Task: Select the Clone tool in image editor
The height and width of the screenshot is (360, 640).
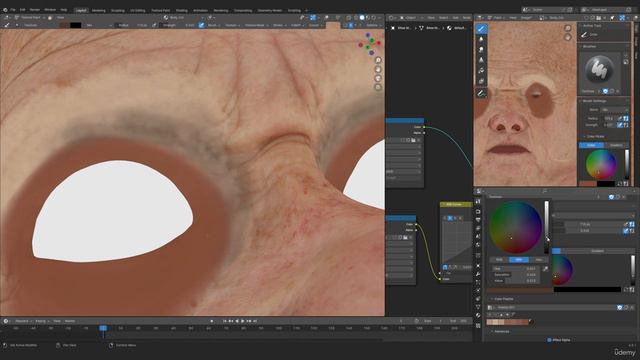Action: (481, 60)
